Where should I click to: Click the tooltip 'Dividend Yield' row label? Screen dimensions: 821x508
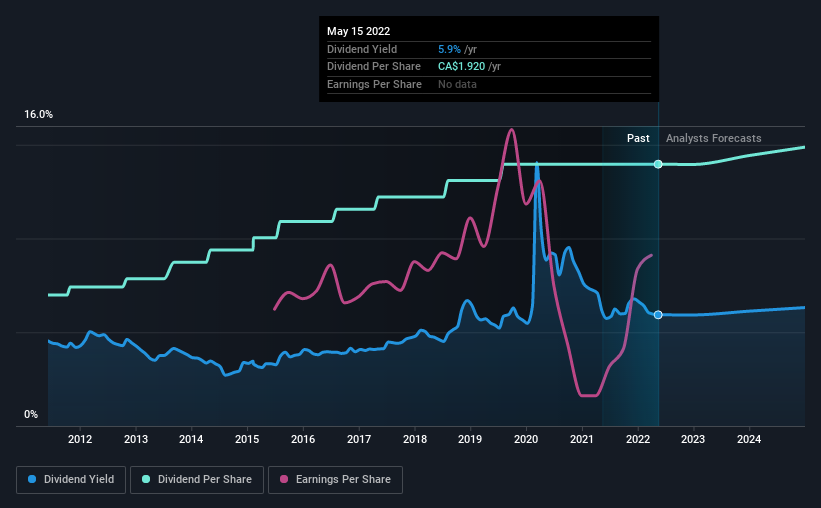click(362, 49)
